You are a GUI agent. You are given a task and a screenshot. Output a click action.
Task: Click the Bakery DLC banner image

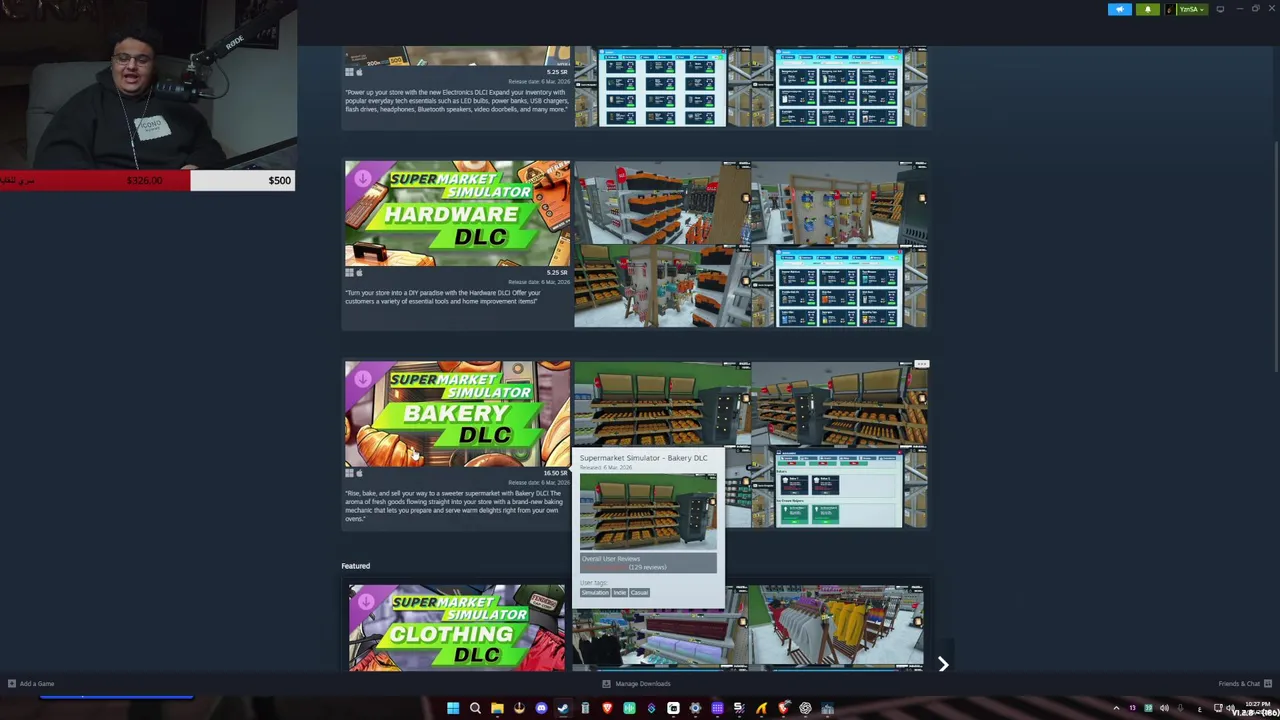pos(457,414)
